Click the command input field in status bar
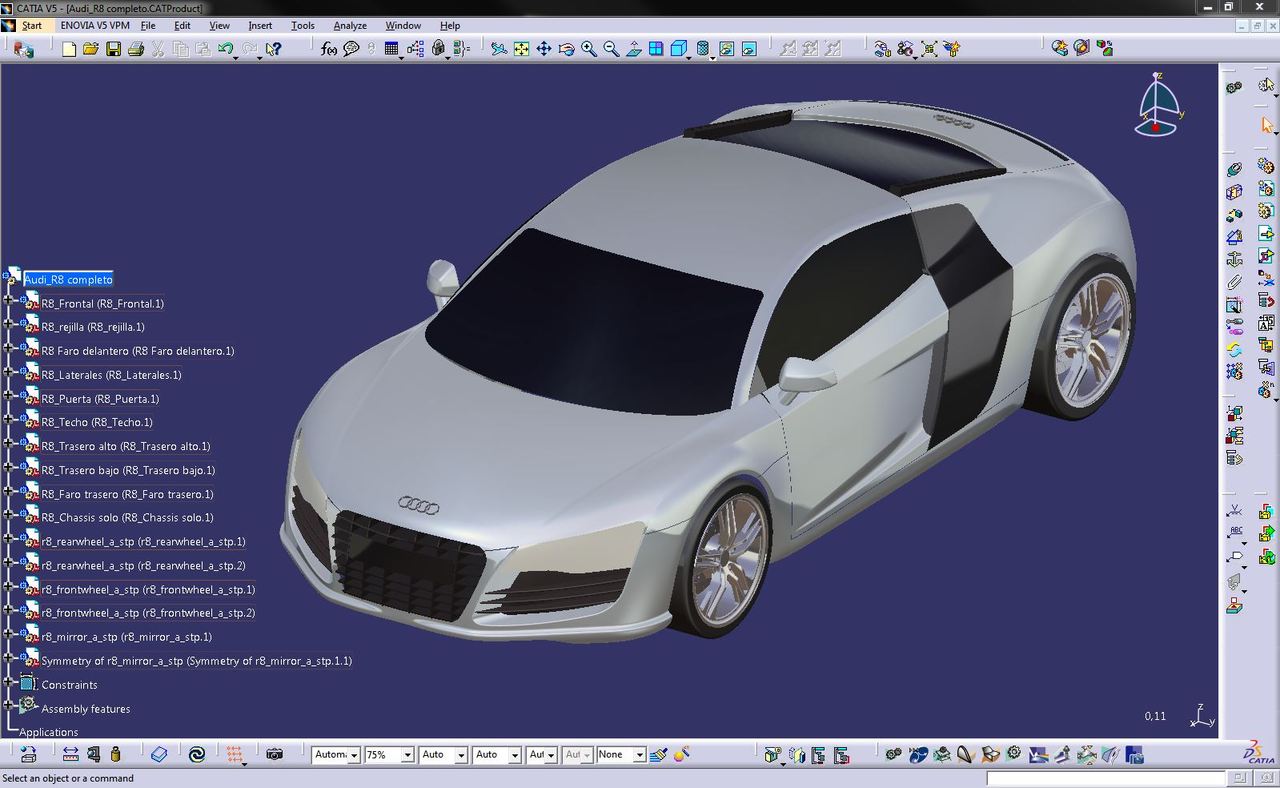Image resolution: width=1280 pixels, height=788 pixels. (1106, 779)
